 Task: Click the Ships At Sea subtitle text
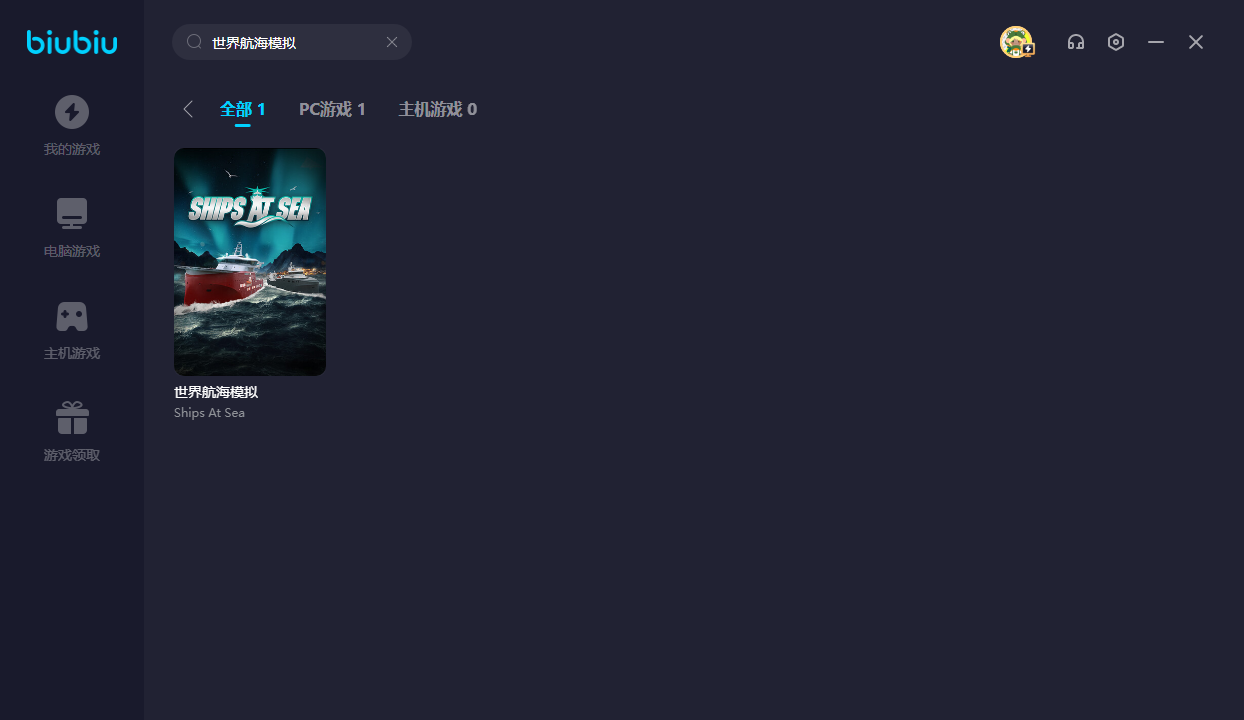click(x=209, y=413)
